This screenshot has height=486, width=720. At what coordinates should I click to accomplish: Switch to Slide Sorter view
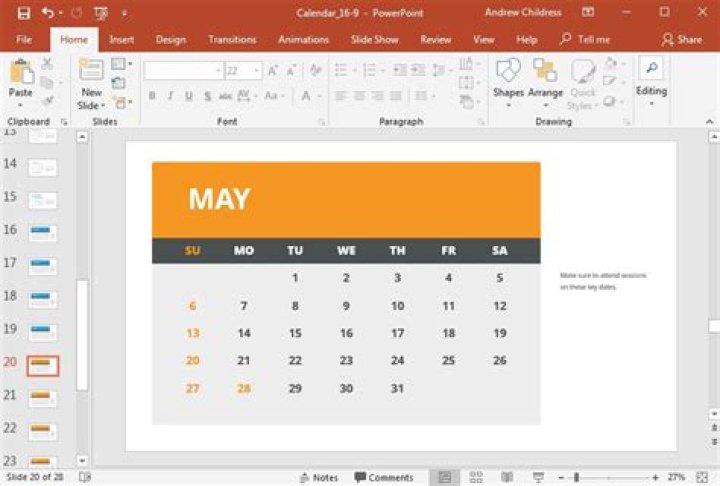point(476,478)
